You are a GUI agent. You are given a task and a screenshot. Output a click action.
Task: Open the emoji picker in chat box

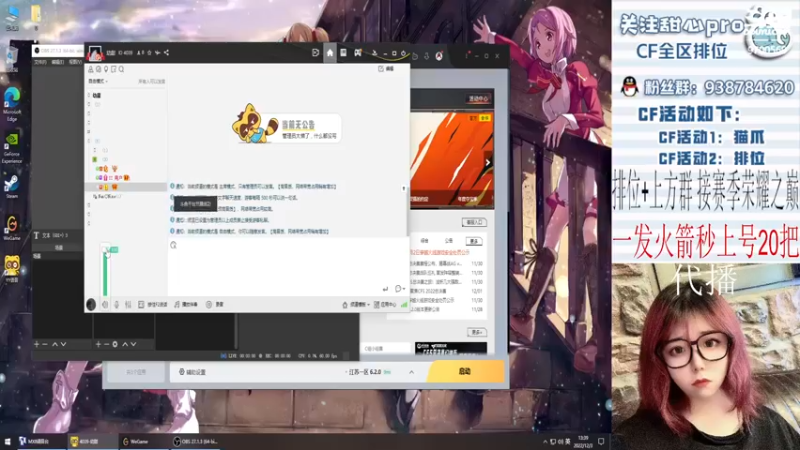point(173,245)
